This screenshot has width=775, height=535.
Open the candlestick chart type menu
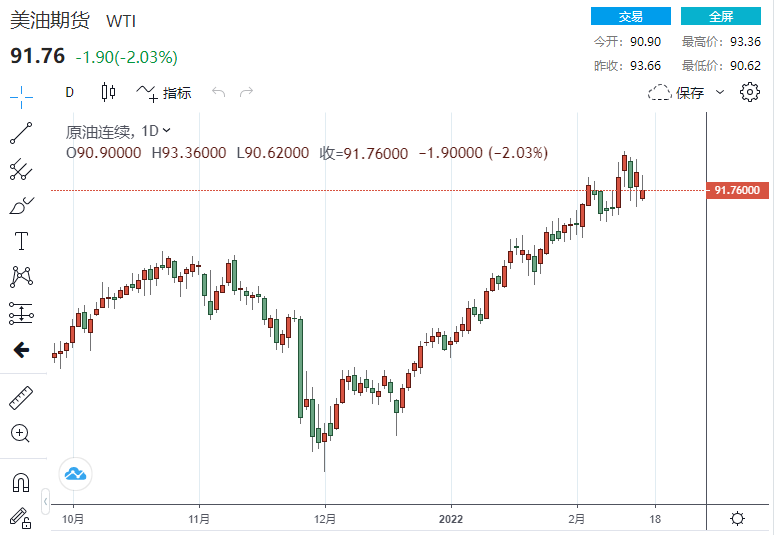(x=108, y=93)
